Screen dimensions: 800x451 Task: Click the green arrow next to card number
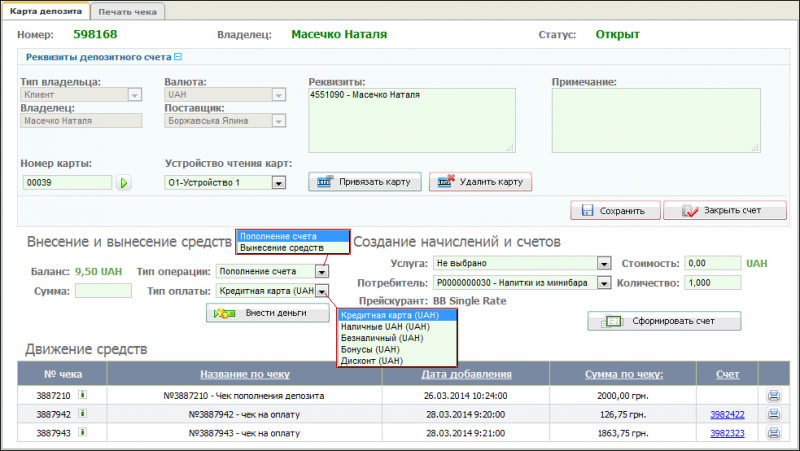coord(125,183)
